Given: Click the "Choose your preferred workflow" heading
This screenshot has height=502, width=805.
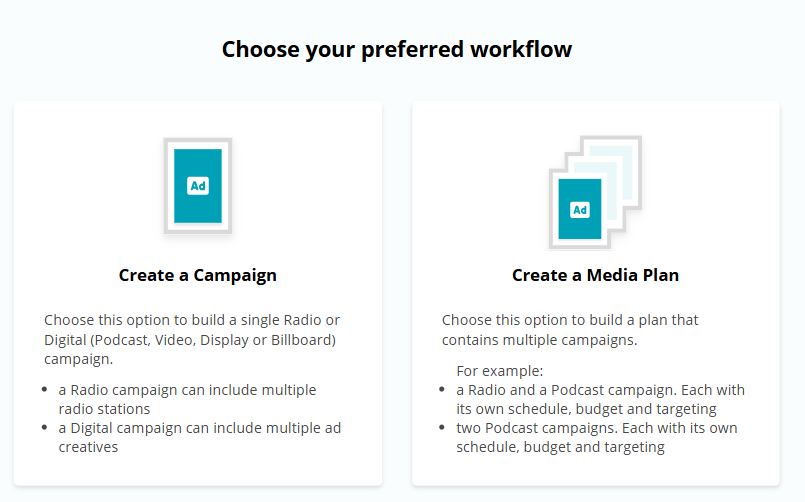Looking at the screenshot, I should (x=397, y=49).
